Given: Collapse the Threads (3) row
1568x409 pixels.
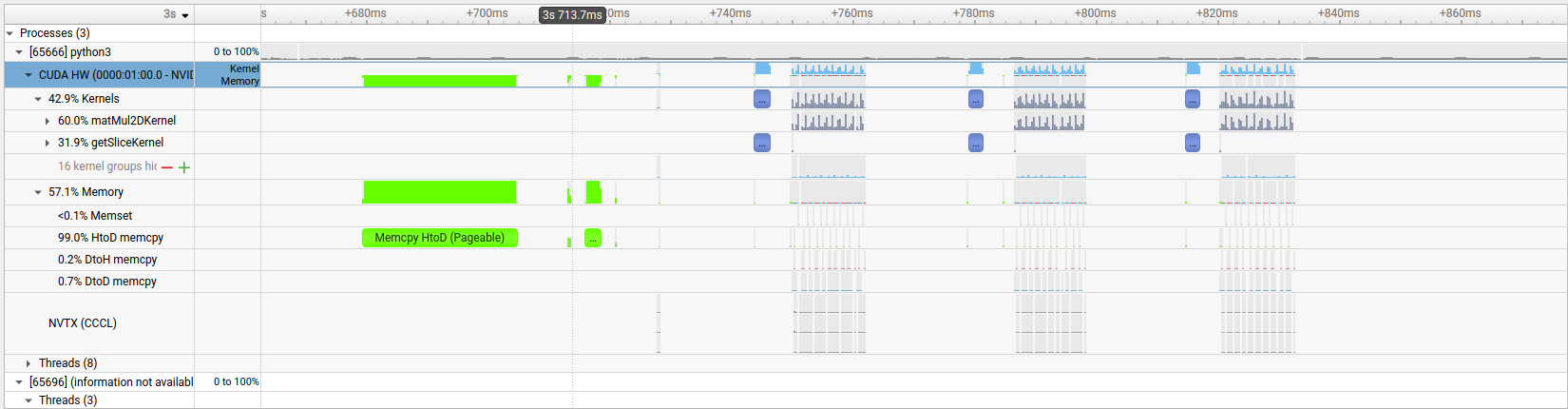Looking at the screenshot, I should 29,400.
